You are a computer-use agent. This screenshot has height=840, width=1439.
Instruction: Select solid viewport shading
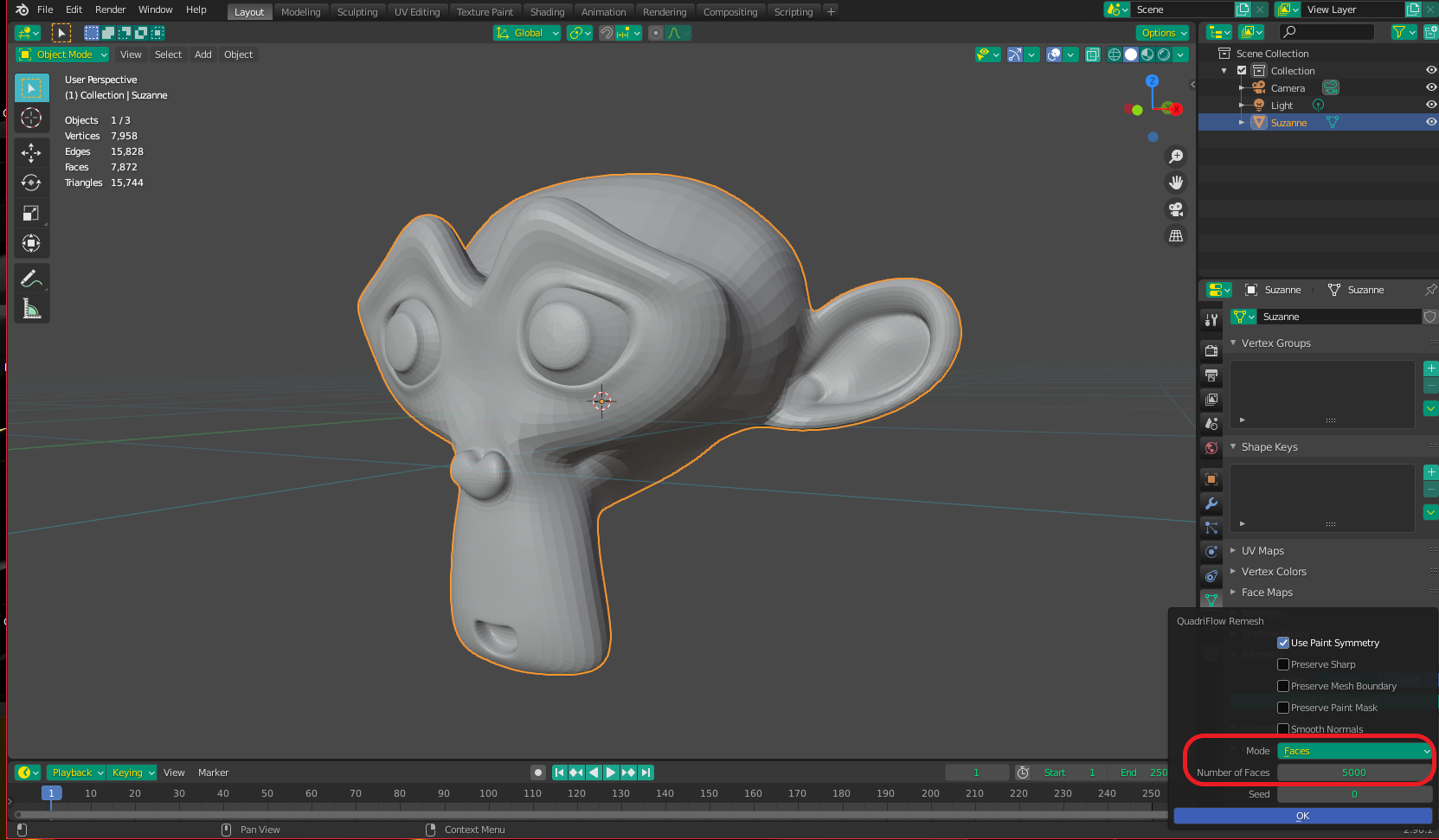coord(1131,55)
